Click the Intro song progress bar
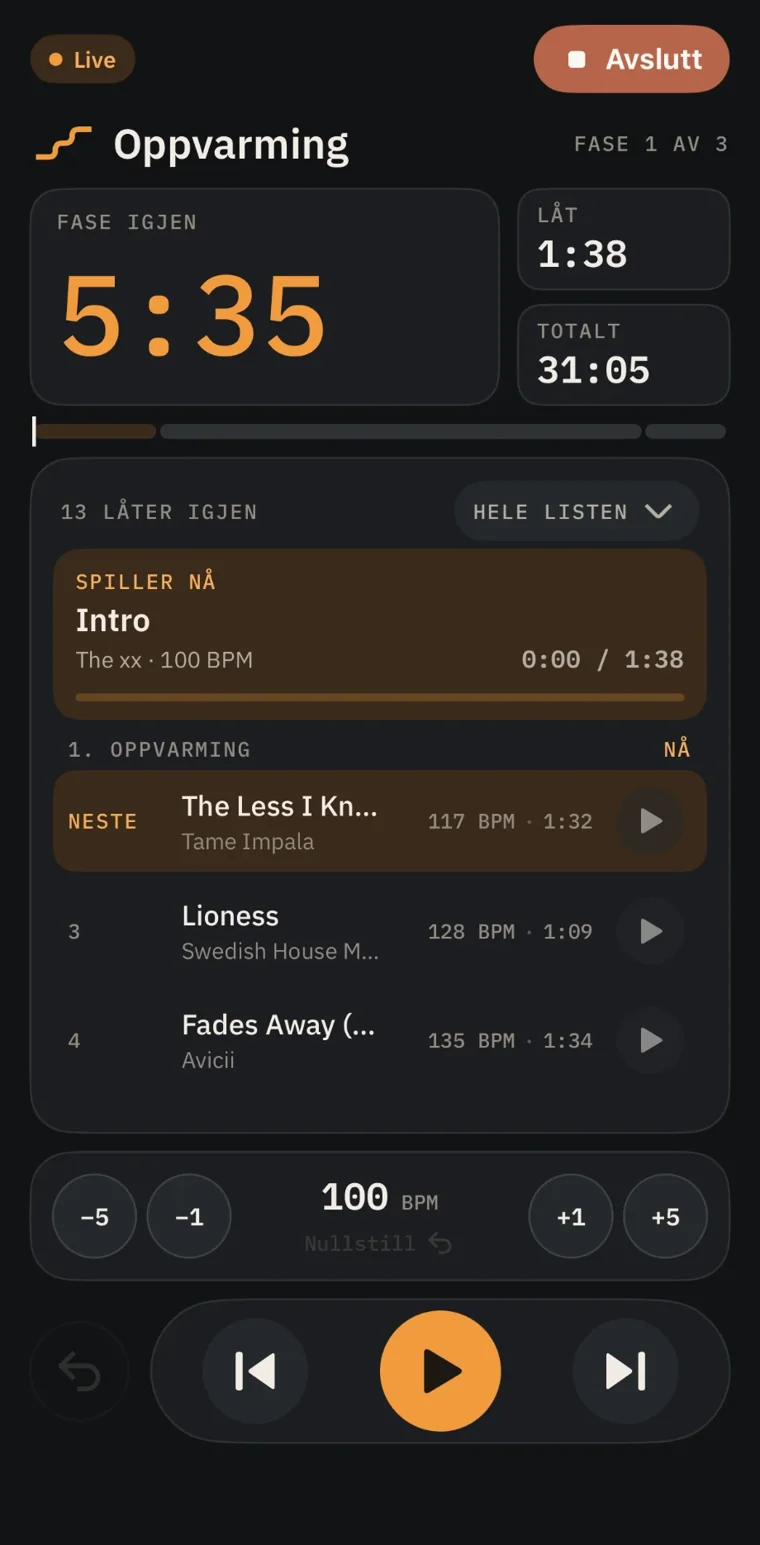 coord(380,697)
